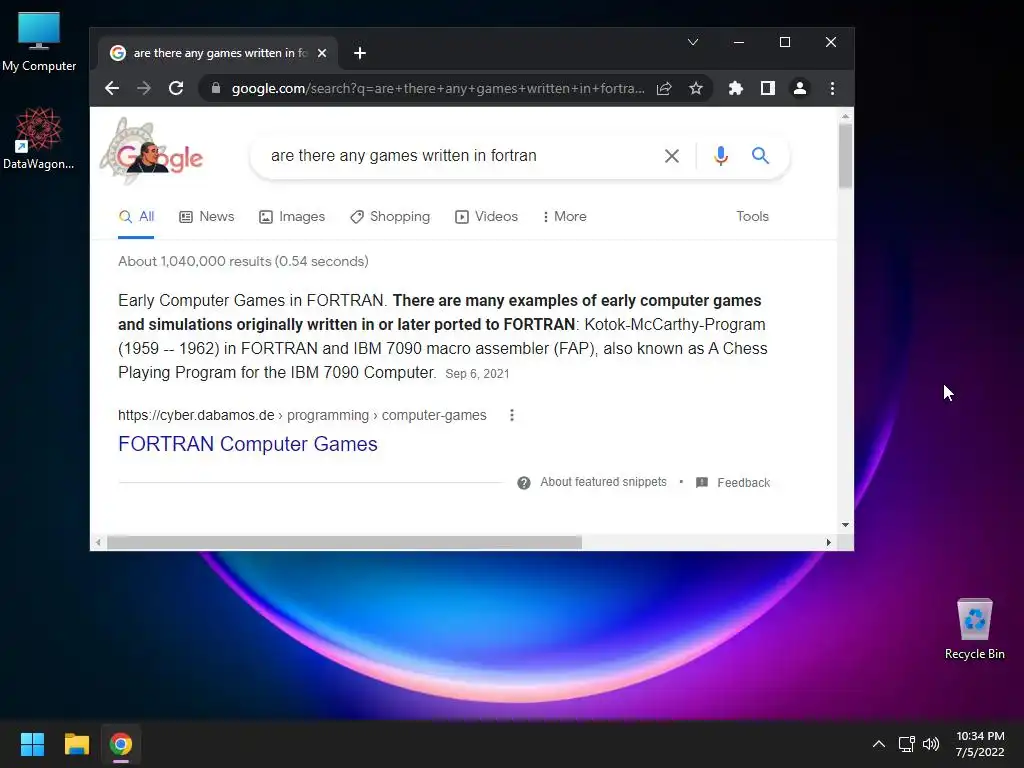This screenshot has height=768, width=1024.
Task: Click the vertical scrollbar thumb
Action: 845,155
